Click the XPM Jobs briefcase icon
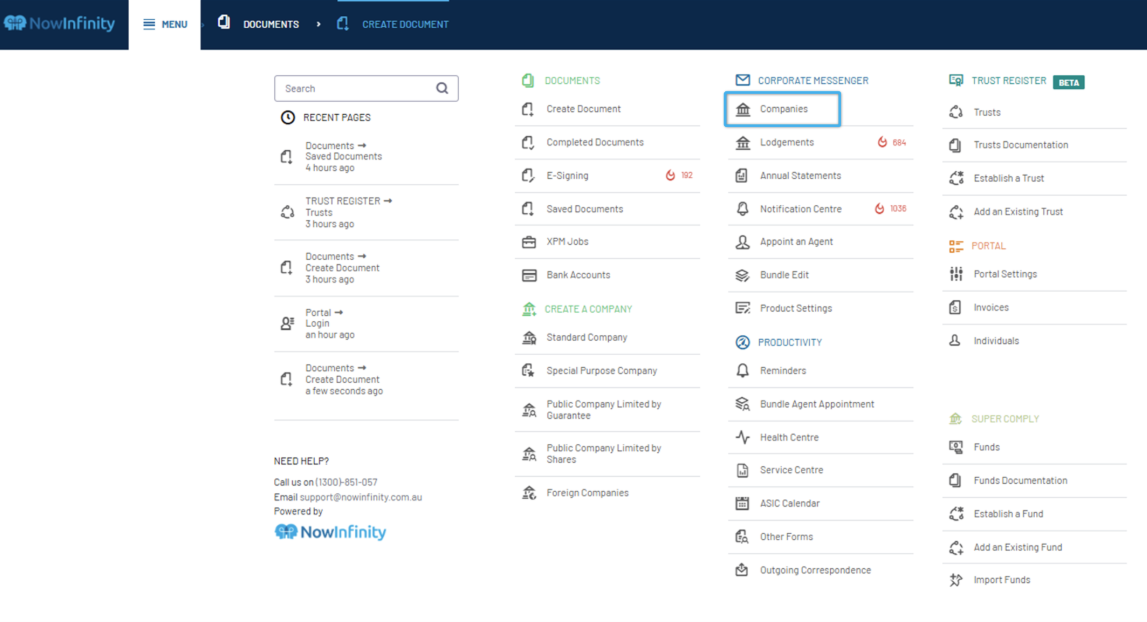 [x=529, y=242]
